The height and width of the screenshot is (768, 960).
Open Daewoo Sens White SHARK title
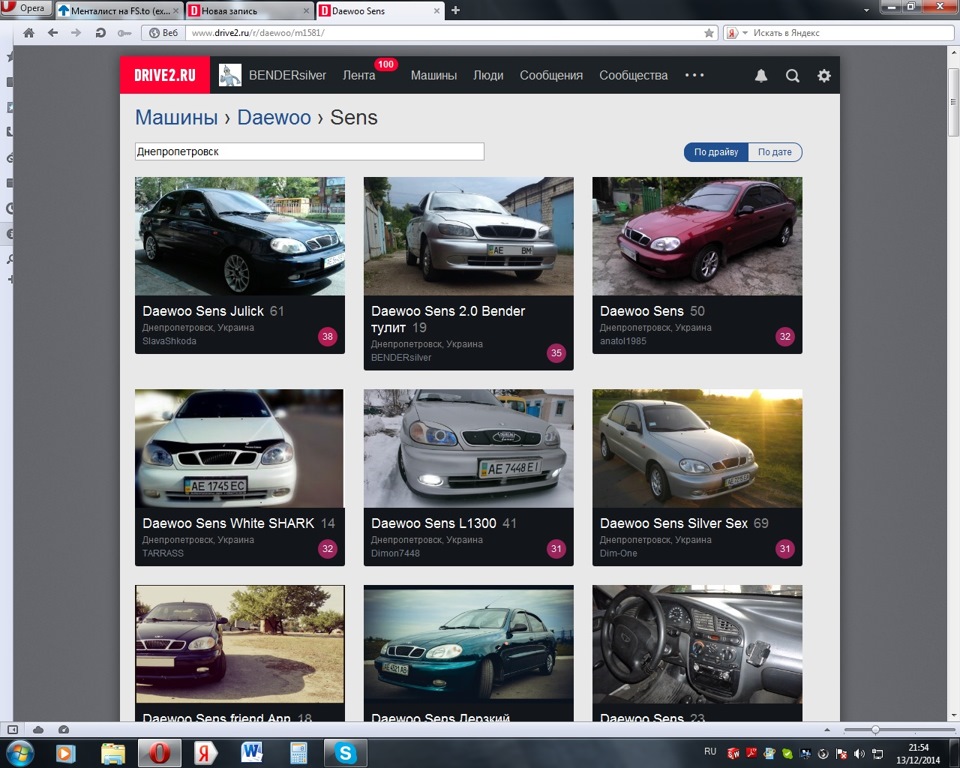(228, 524)
